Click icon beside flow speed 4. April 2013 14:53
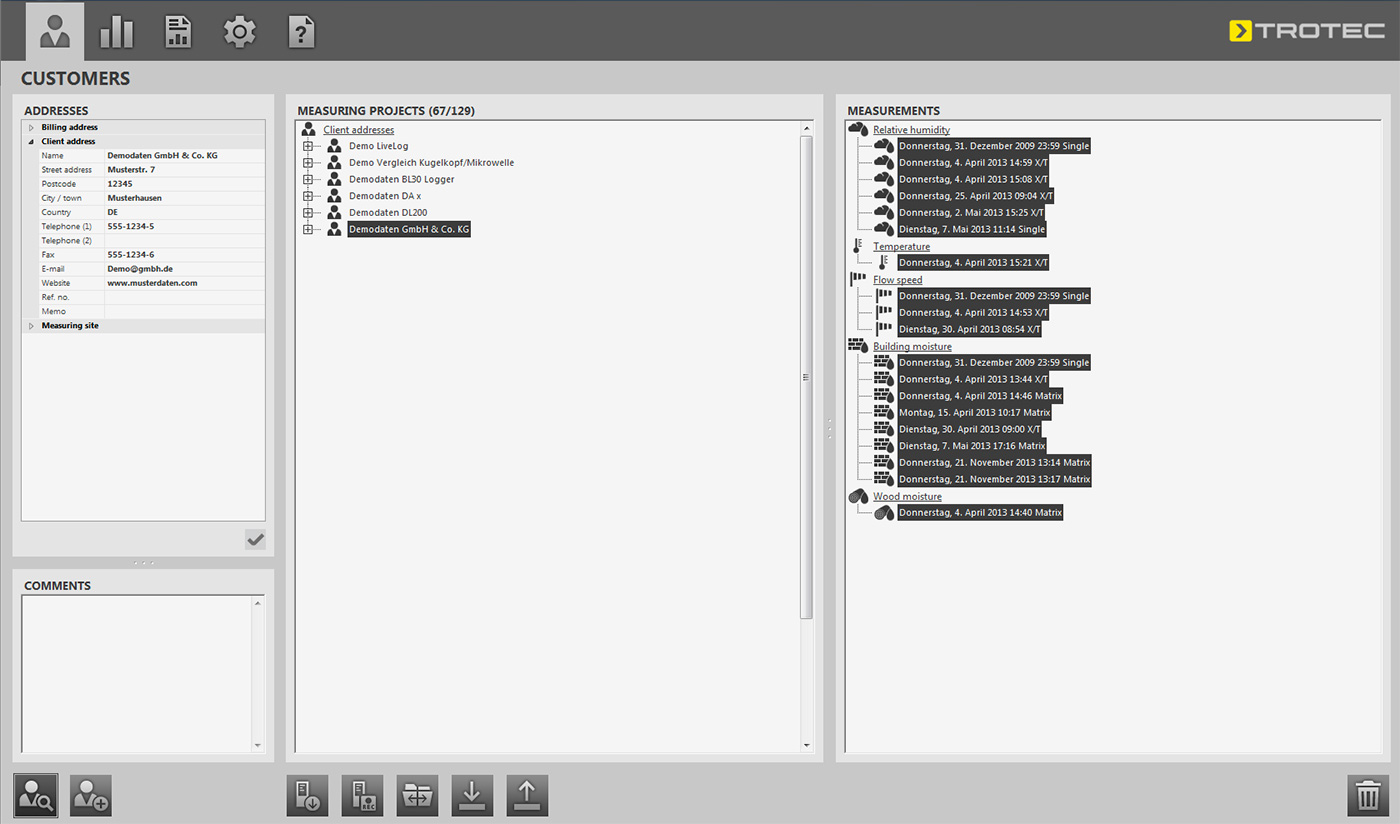Screen dimensions: 1400x824 pyautogui.click(x=884, y=312)
